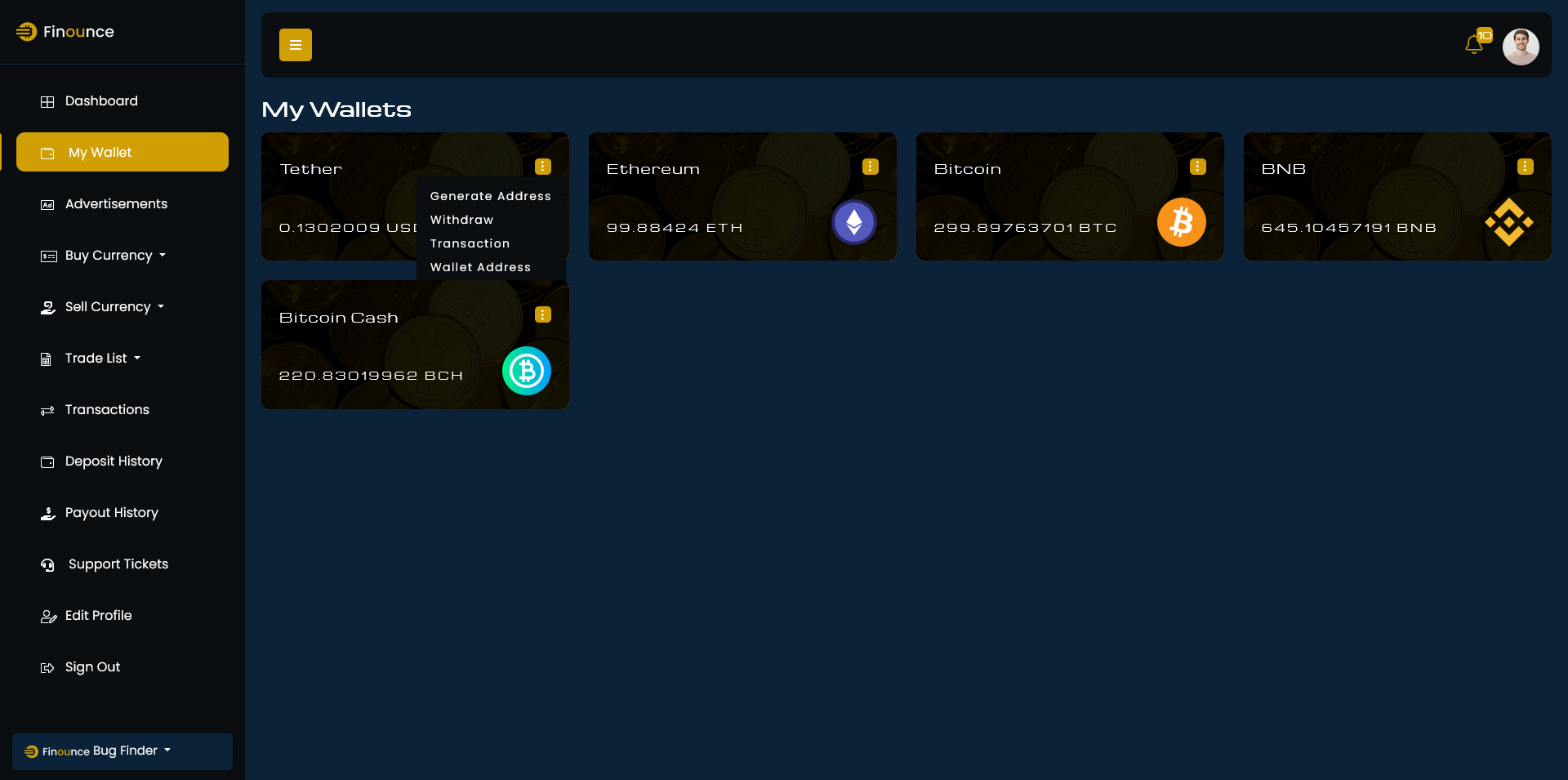Image resolution: width=1568 pixels, height=780 pixels.
Task: Open the Bug Finder dropdown
Action: 122,751
